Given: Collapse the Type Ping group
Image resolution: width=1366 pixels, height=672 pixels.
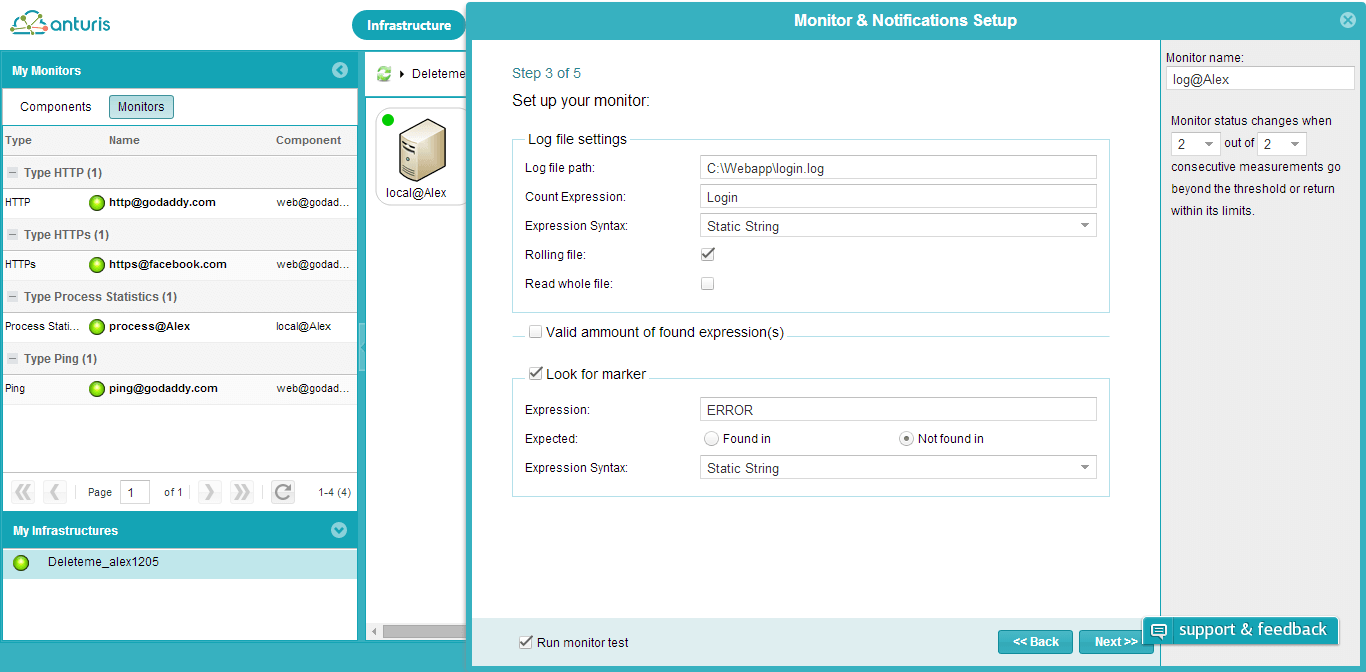Looking at the screenshot, I should click(x=12, y=357).
